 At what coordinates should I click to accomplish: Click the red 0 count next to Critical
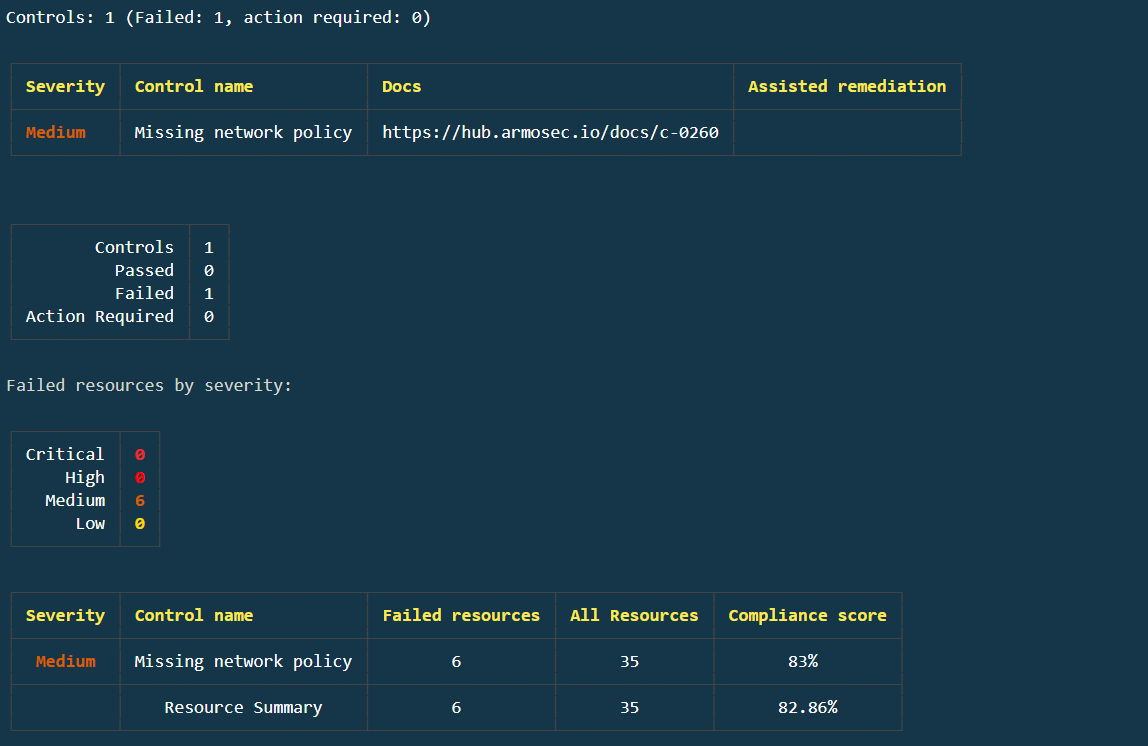pos(140,455)
